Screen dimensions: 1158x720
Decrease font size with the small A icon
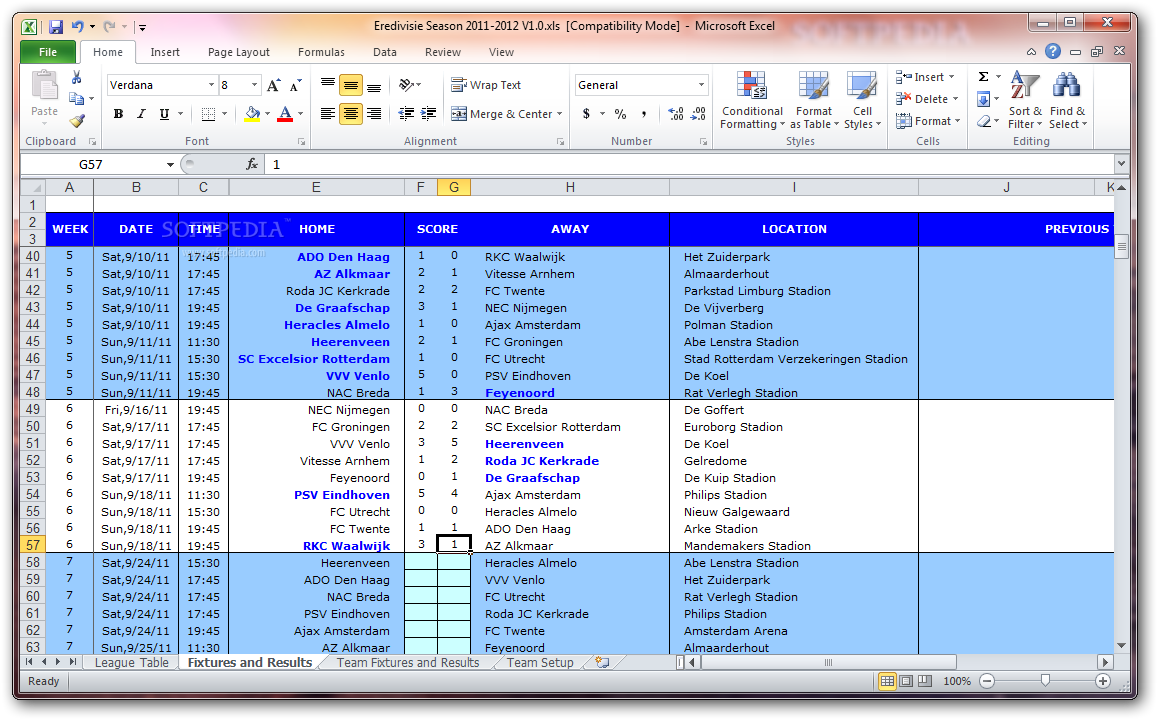coord(295,85)
